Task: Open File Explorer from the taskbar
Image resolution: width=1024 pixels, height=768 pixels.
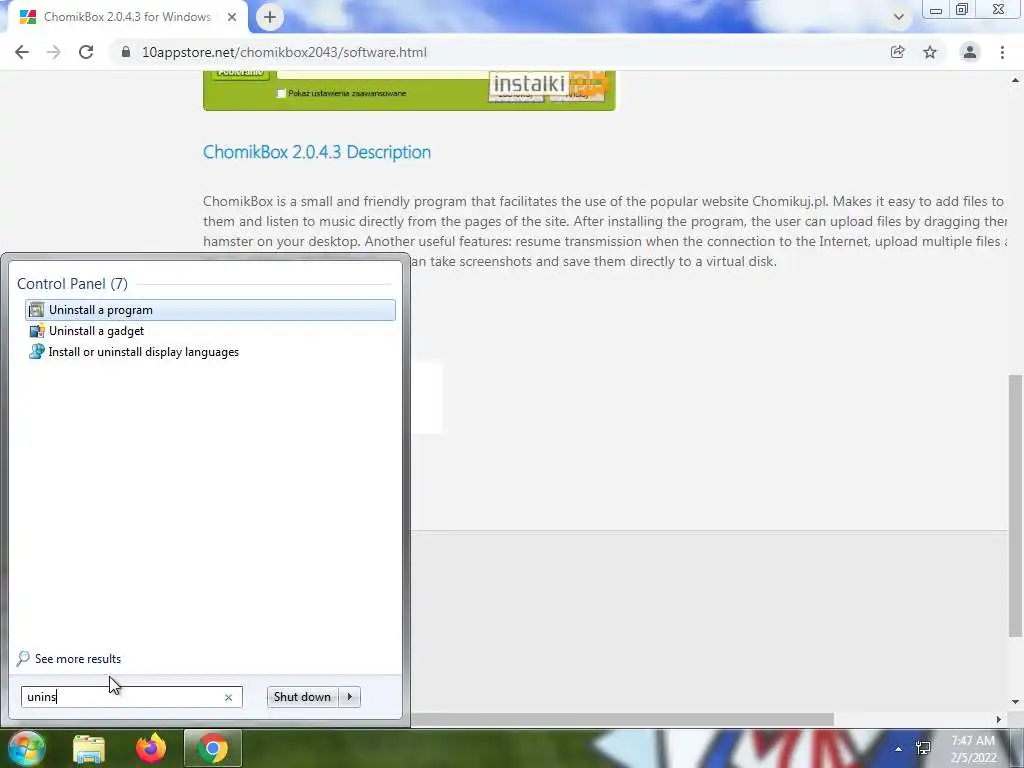Action: [89, 748]
